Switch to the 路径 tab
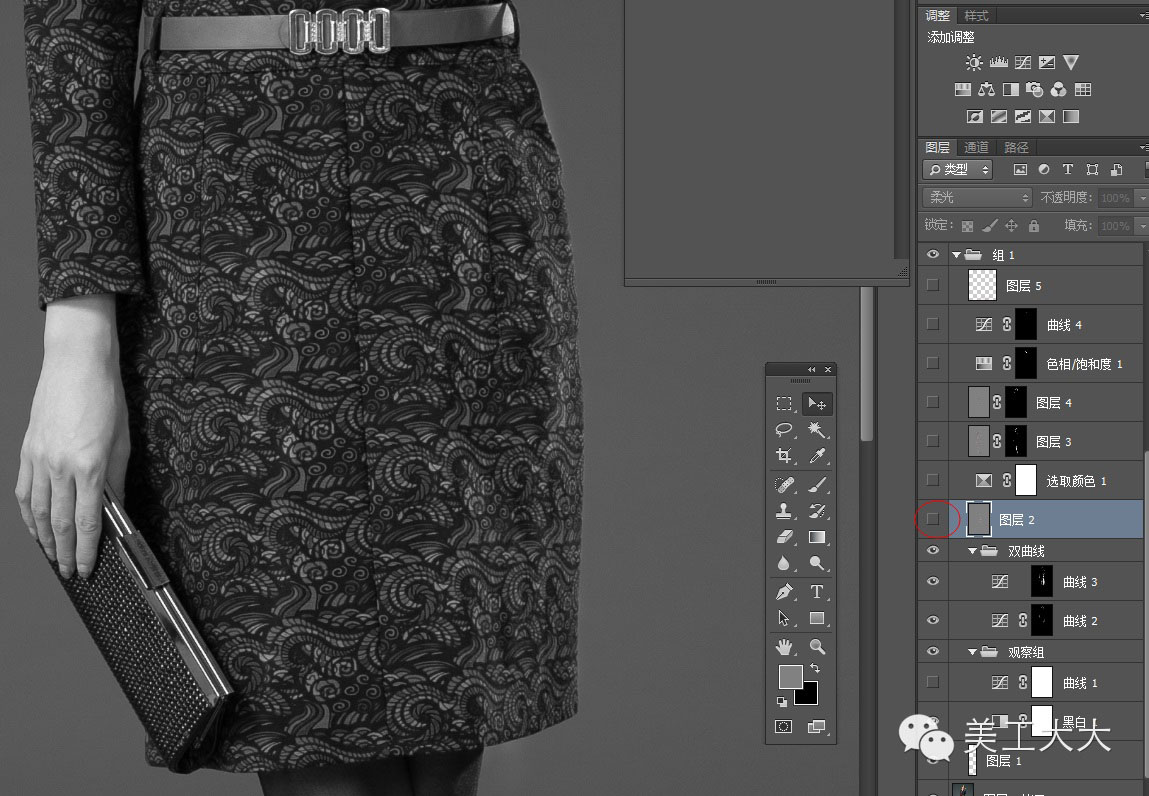 click(x=1016, y=147)
